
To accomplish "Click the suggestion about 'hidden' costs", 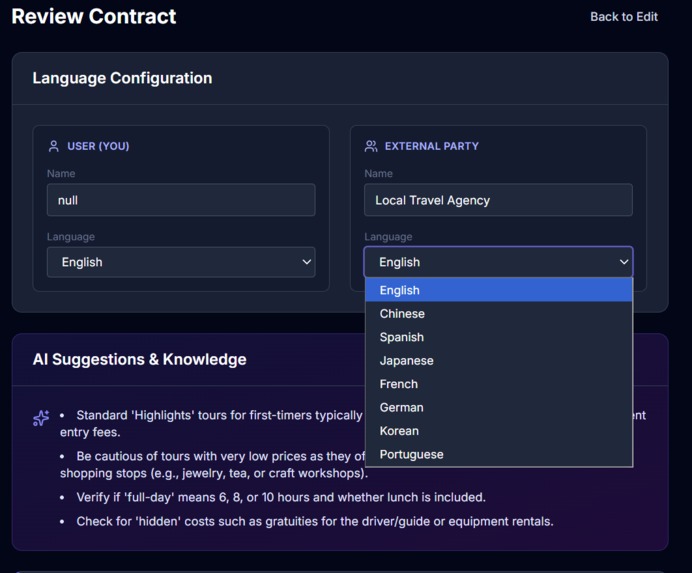I will (x=315, y=521).
